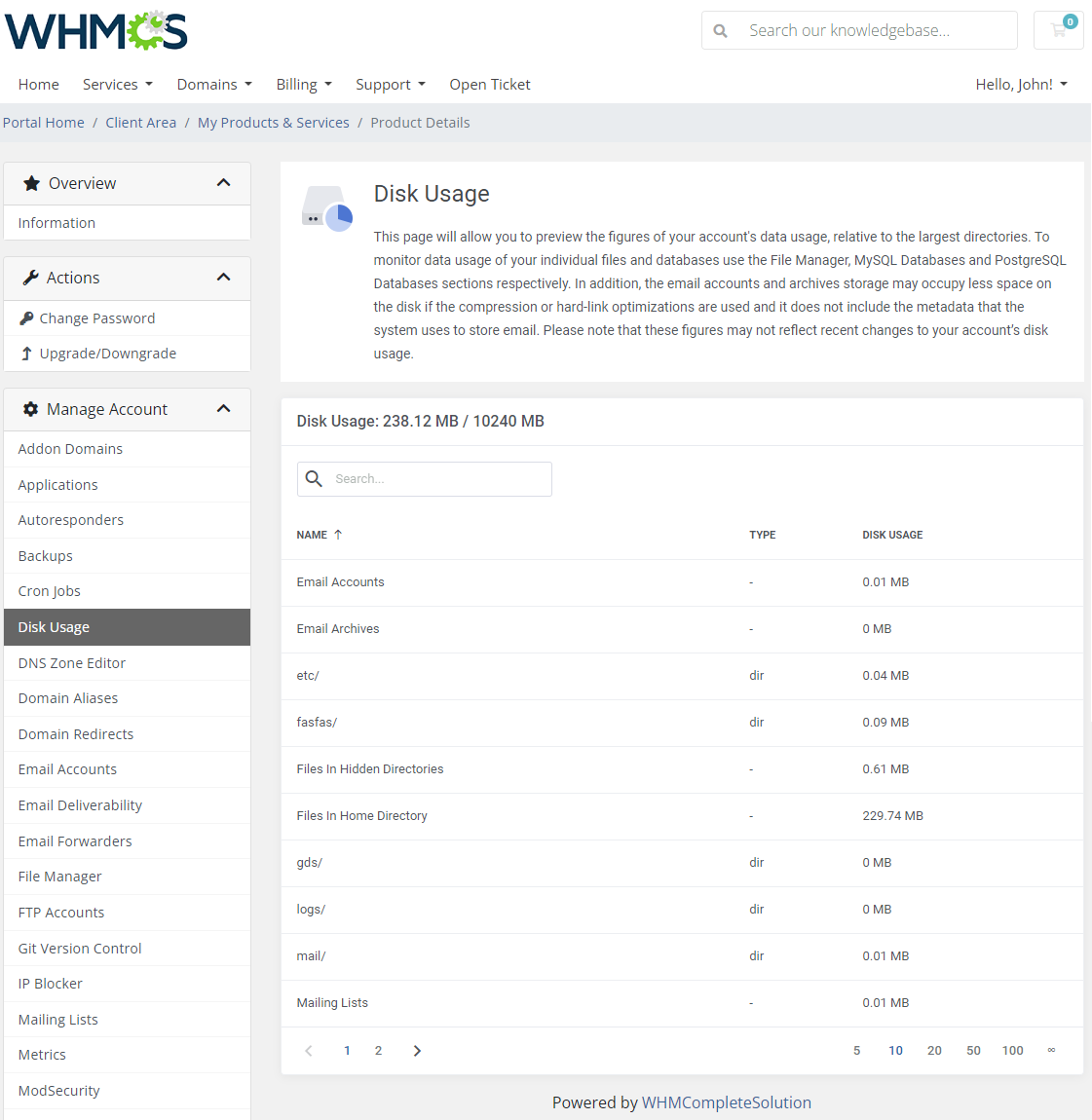Screen dimensions: 1092x1120
Task: Show 5 rows per page
Action: 856,1051
